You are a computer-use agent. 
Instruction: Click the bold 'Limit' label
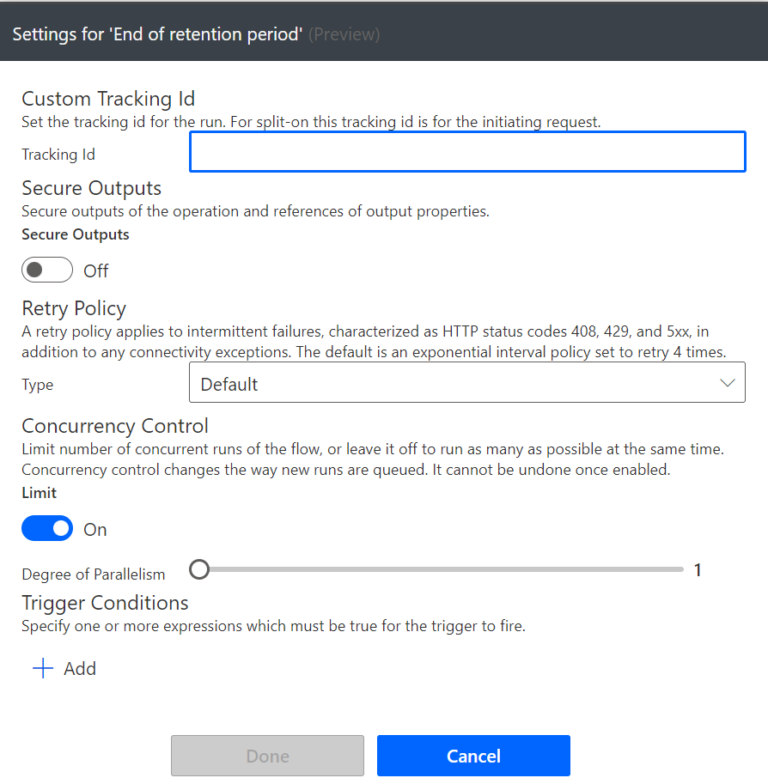(x=39, y=493)
